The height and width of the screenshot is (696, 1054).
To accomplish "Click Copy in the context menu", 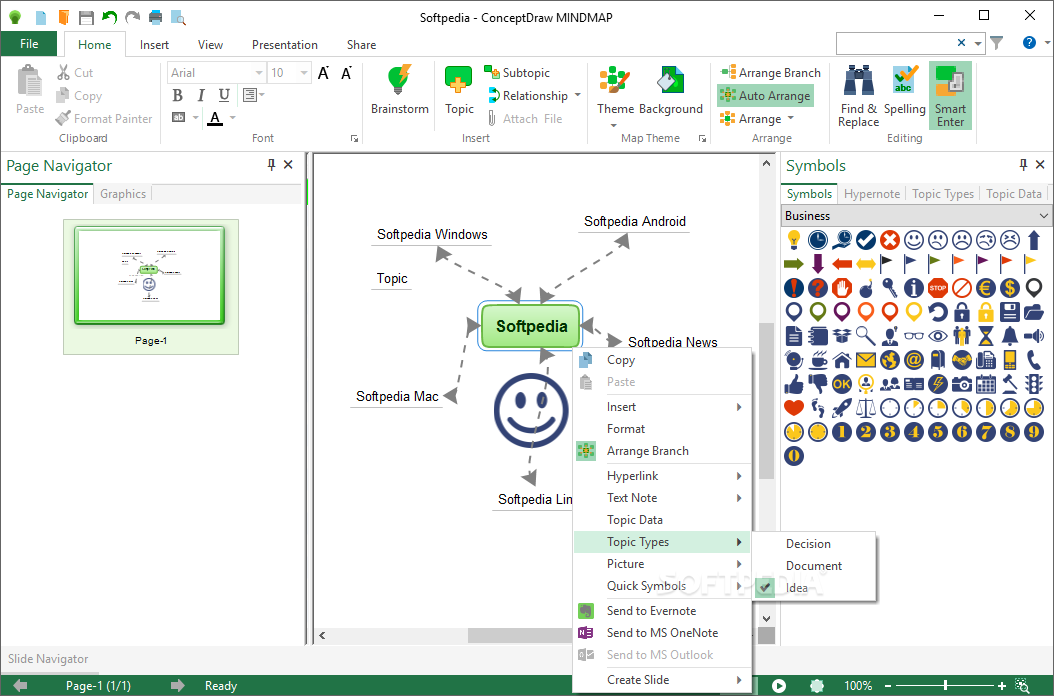I will pyautogui.click(x=661, y=360).
